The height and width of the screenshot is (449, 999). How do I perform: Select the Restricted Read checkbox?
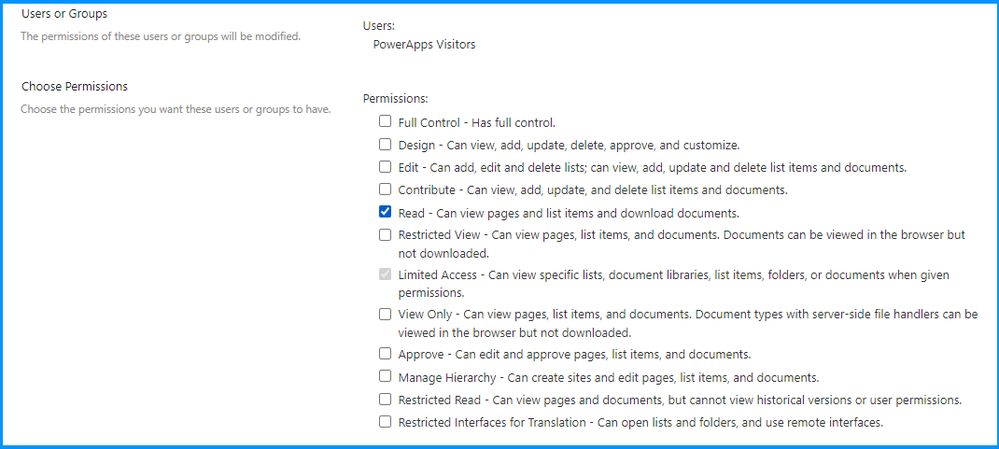pyautogui.click(x=385, y=399)
